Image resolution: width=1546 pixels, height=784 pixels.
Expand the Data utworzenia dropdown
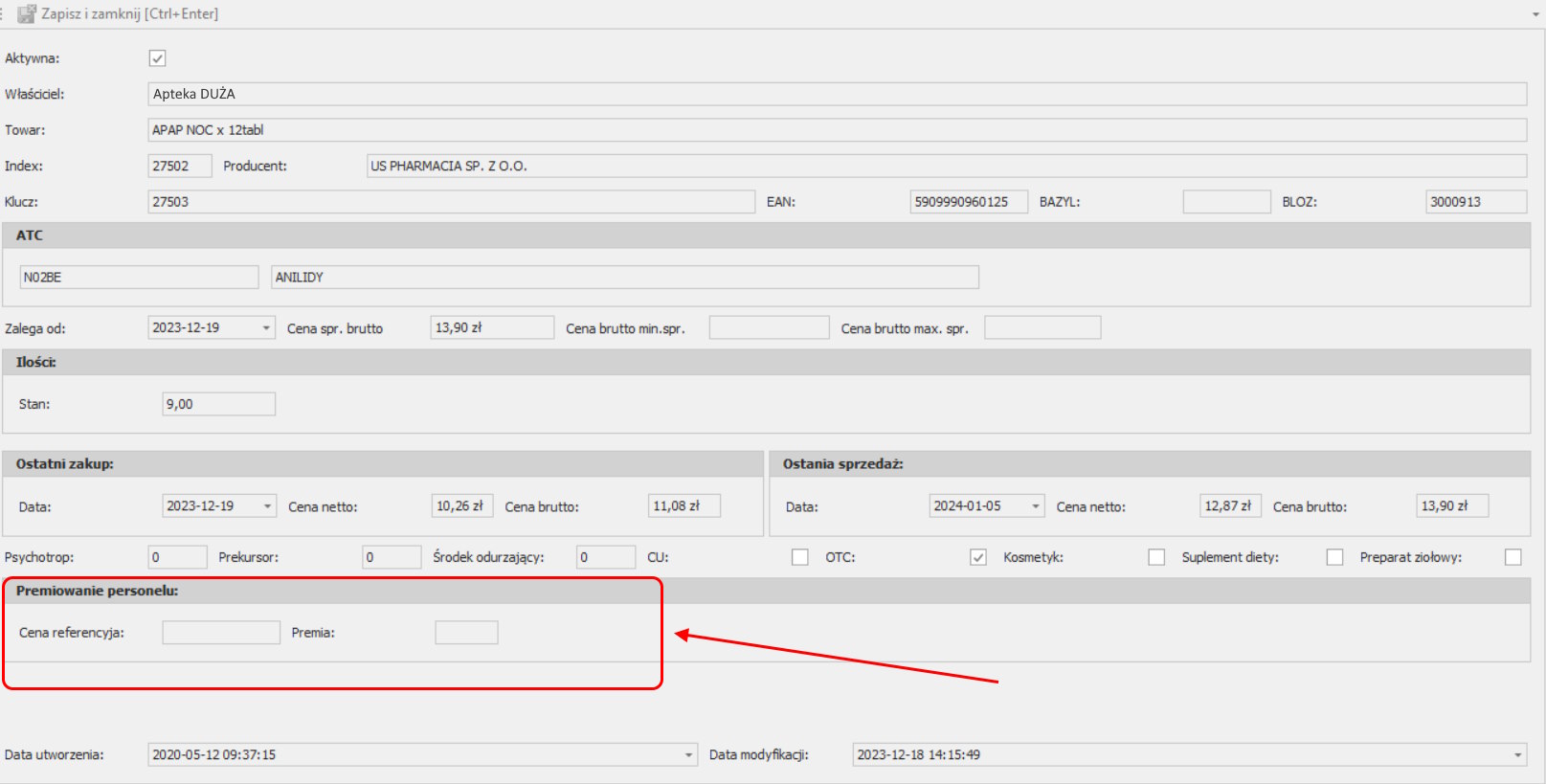[x=688, y=755]
